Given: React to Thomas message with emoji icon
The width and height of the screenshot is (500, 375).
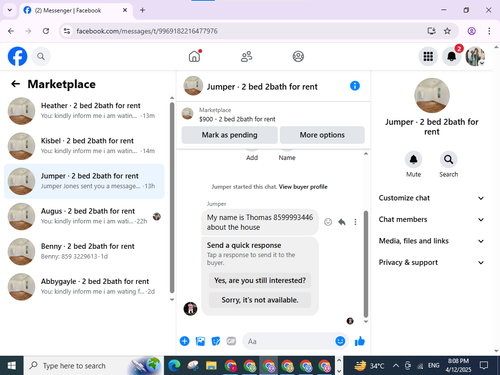Looking at the screenshot, I should click(x=328, y=222).
